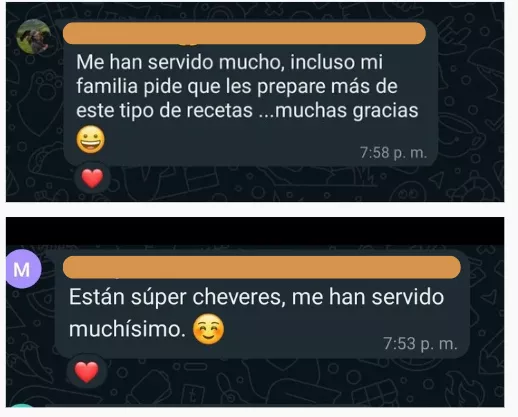The width and height of the screenshot is (518, 417).
Task: Click the 7:53 p. m. timestamp
Action: pyautogui.click(x=420, y=343)
